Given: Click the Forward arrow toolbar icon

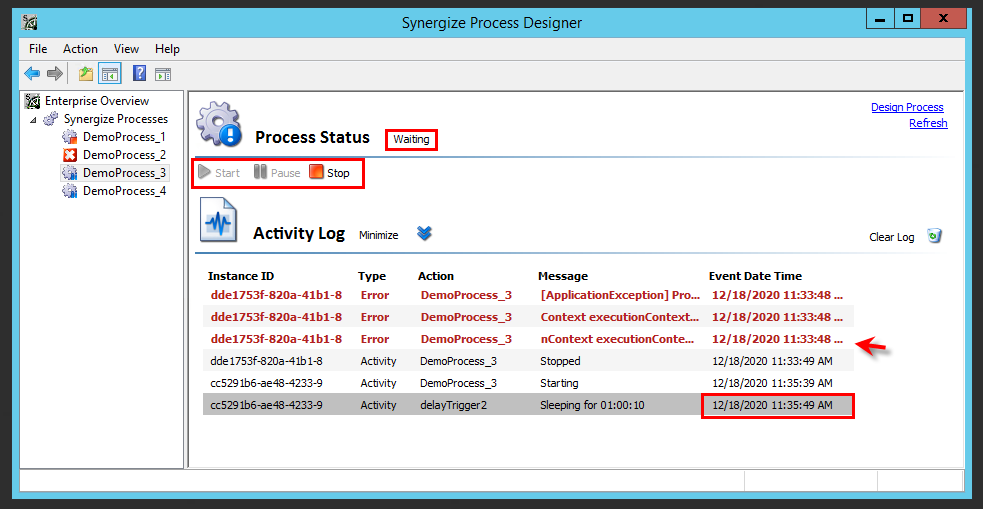Looking at the screenshot, I should 55,74.
